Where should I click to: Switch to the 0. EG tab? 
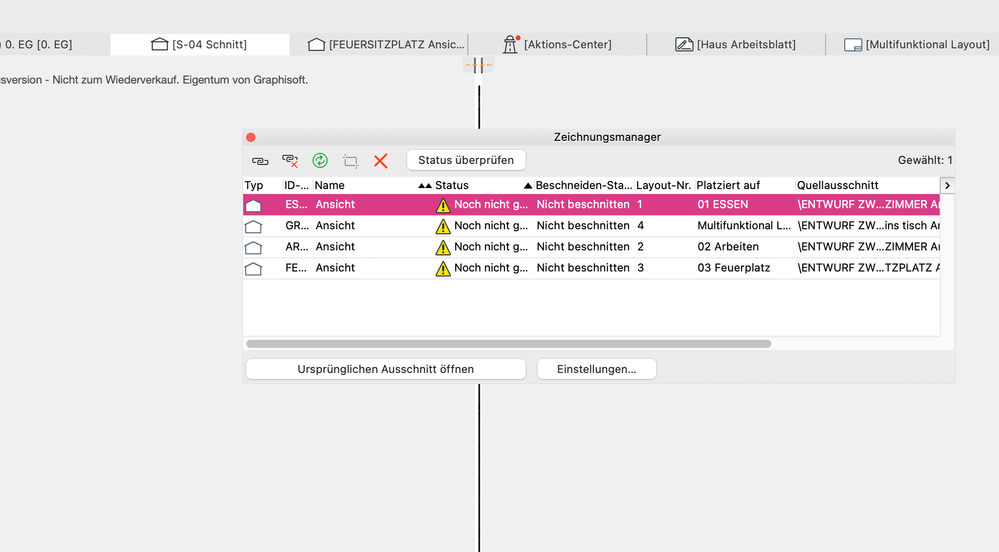54,45
